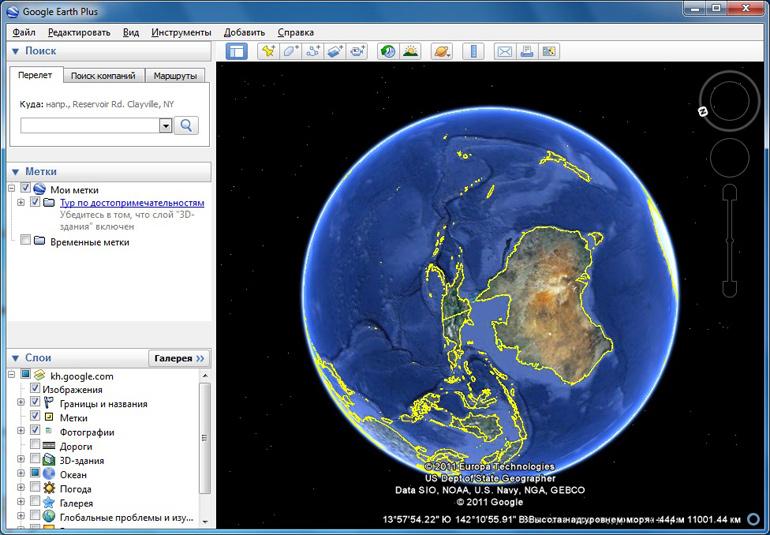The image size is (770, 535).
Task: Expand the Фотографии tree node
Action: click(21, 431)
